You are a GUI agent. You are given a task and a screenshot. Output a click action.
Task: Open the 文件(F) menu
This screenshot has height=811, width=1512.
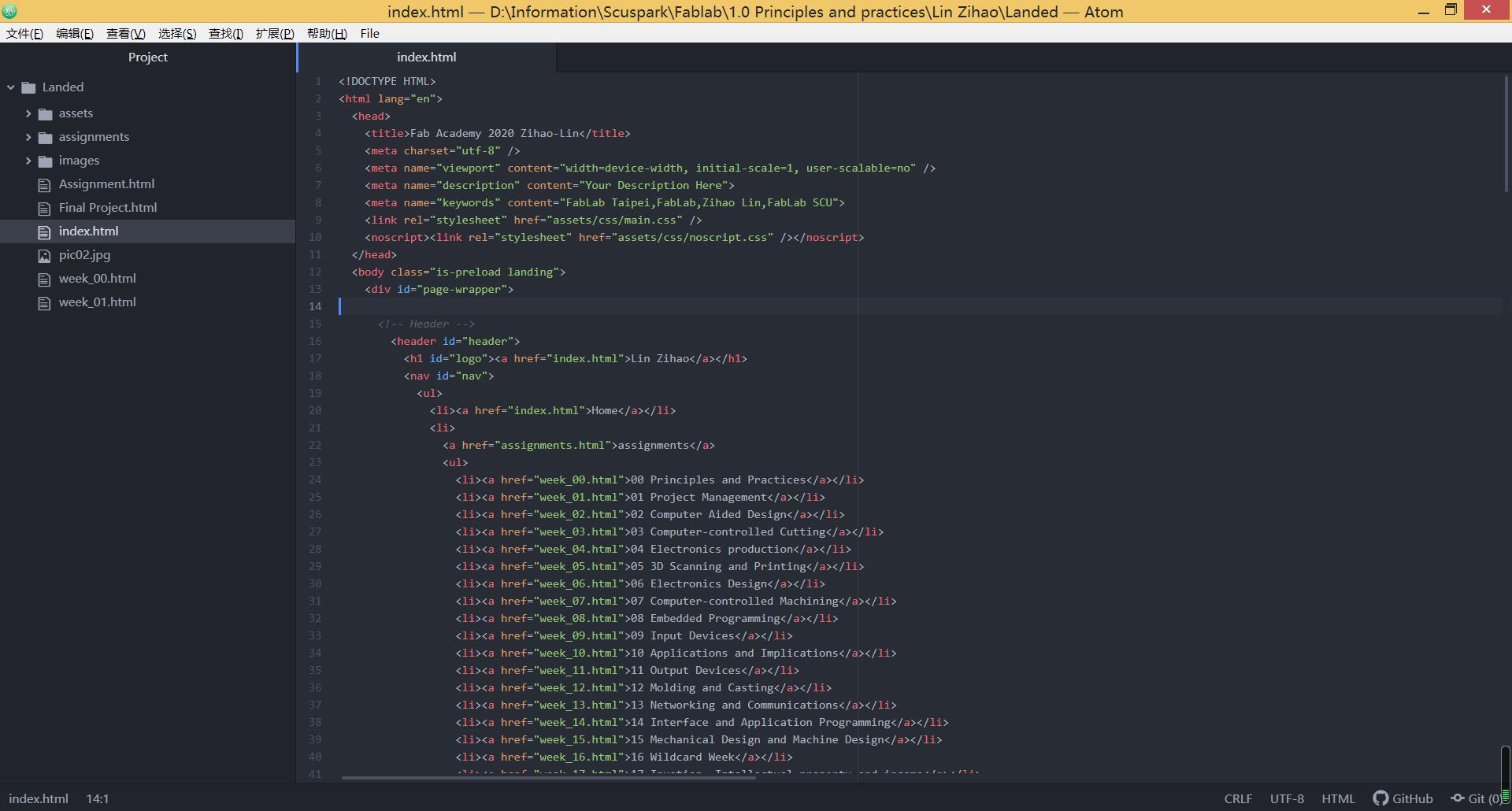click(x=24, y=33)
